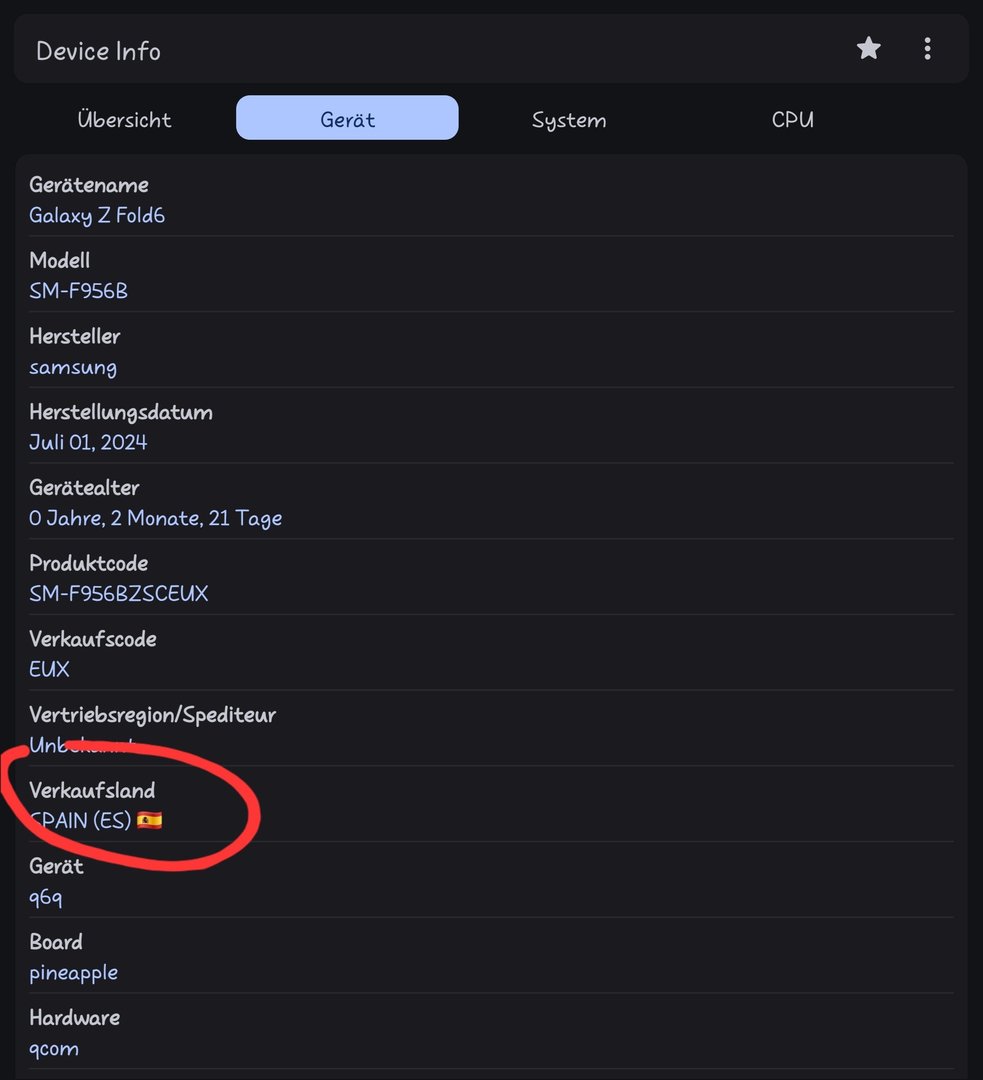Select Herstellungsdatum Juli 01, 2024
This screenshot has height=1080, width=983.
pos(491,426)
